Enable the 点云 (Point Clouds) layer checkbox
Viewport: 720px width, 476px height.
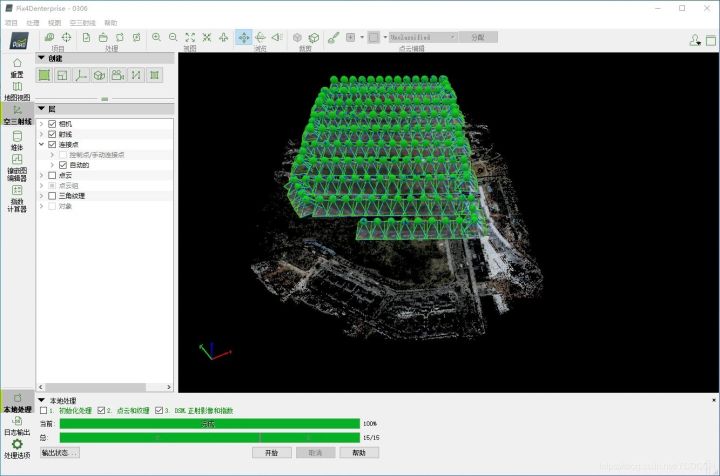coord(52,175)
